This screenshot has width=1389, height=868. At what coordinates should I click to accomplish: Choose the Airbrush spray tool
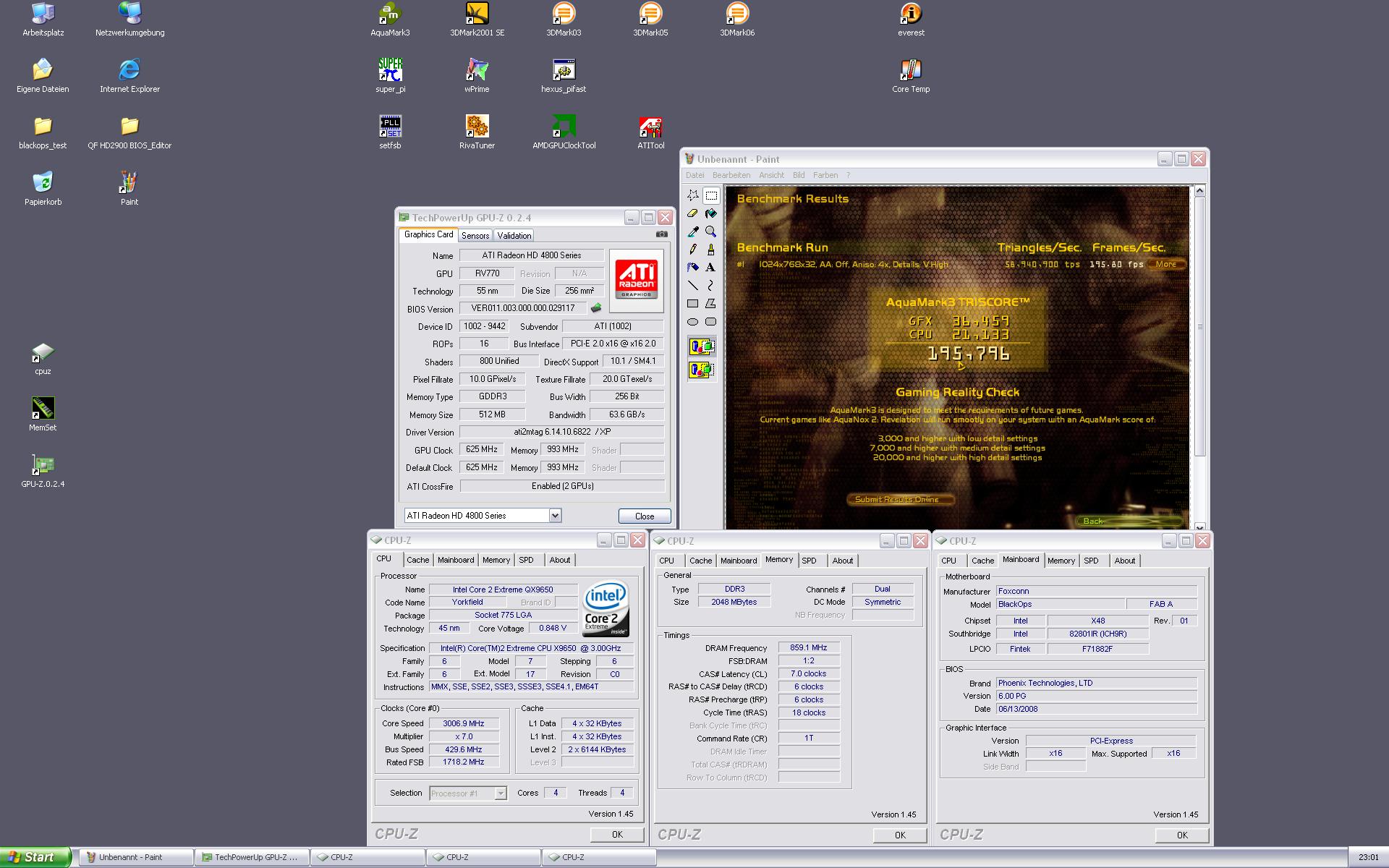(693, 268)
